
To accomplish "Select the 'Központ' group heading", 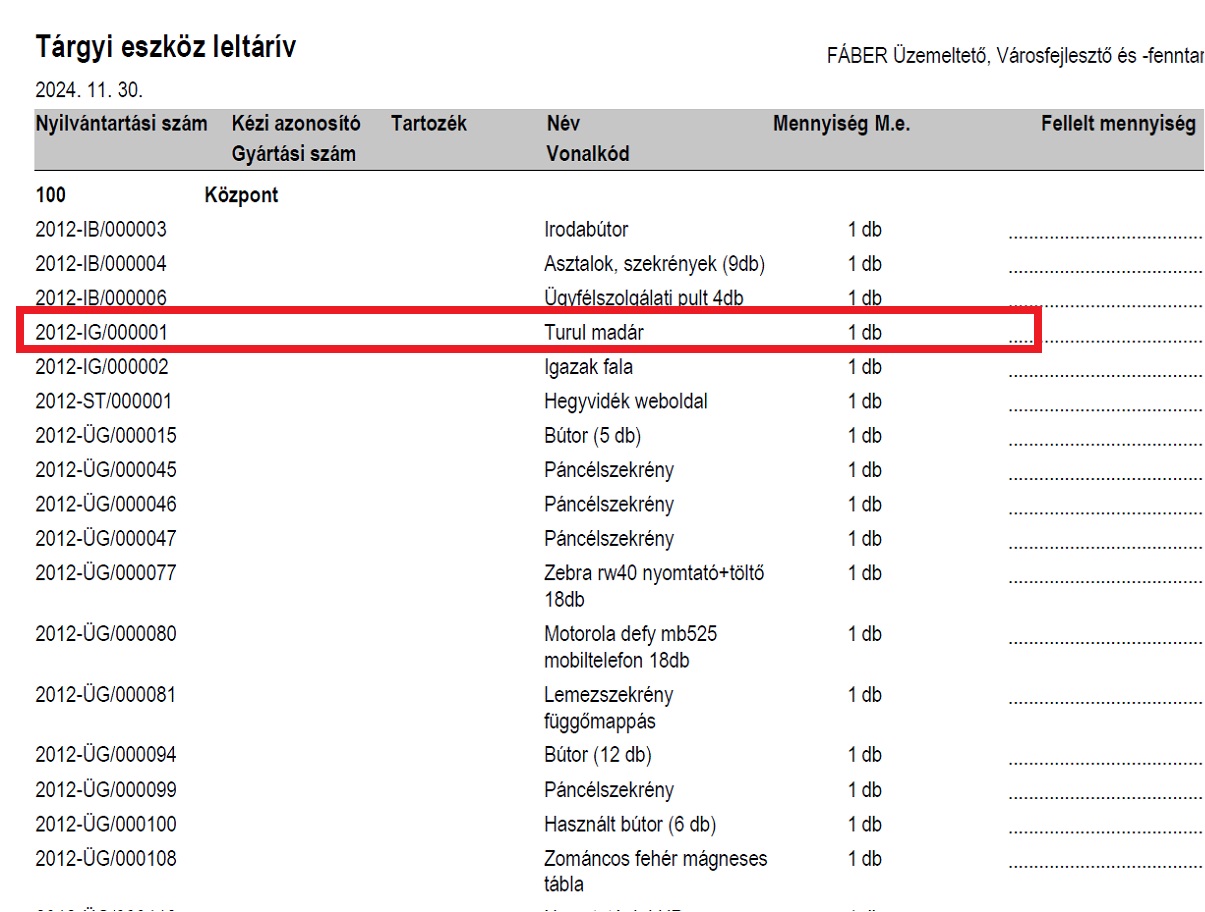I will (241, 195).
